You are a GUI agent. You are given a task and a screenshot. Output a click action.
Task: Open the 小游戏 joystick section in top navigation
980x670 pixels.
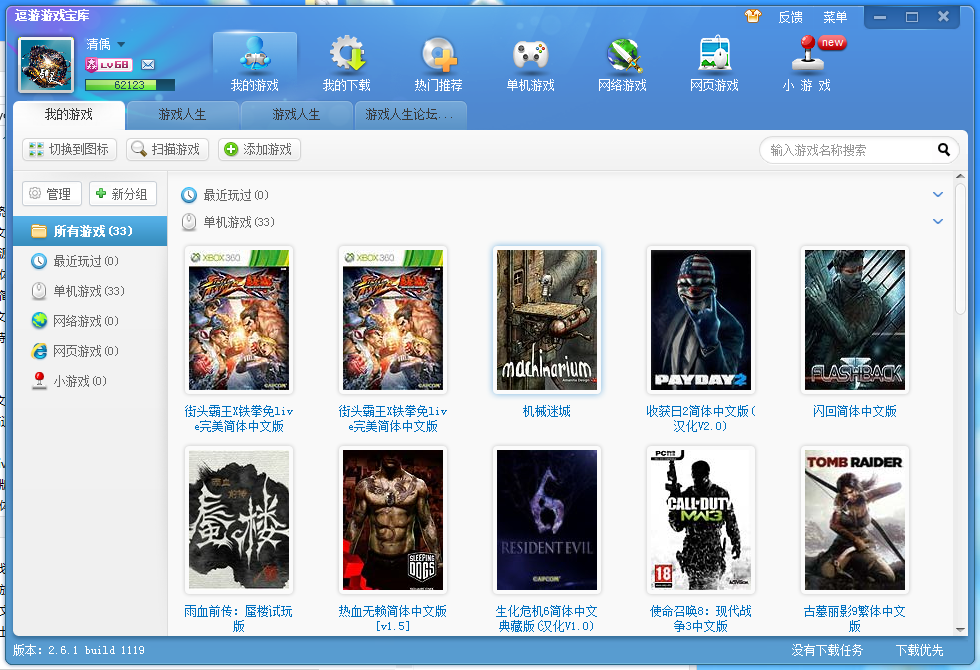[x=806, y=64]
